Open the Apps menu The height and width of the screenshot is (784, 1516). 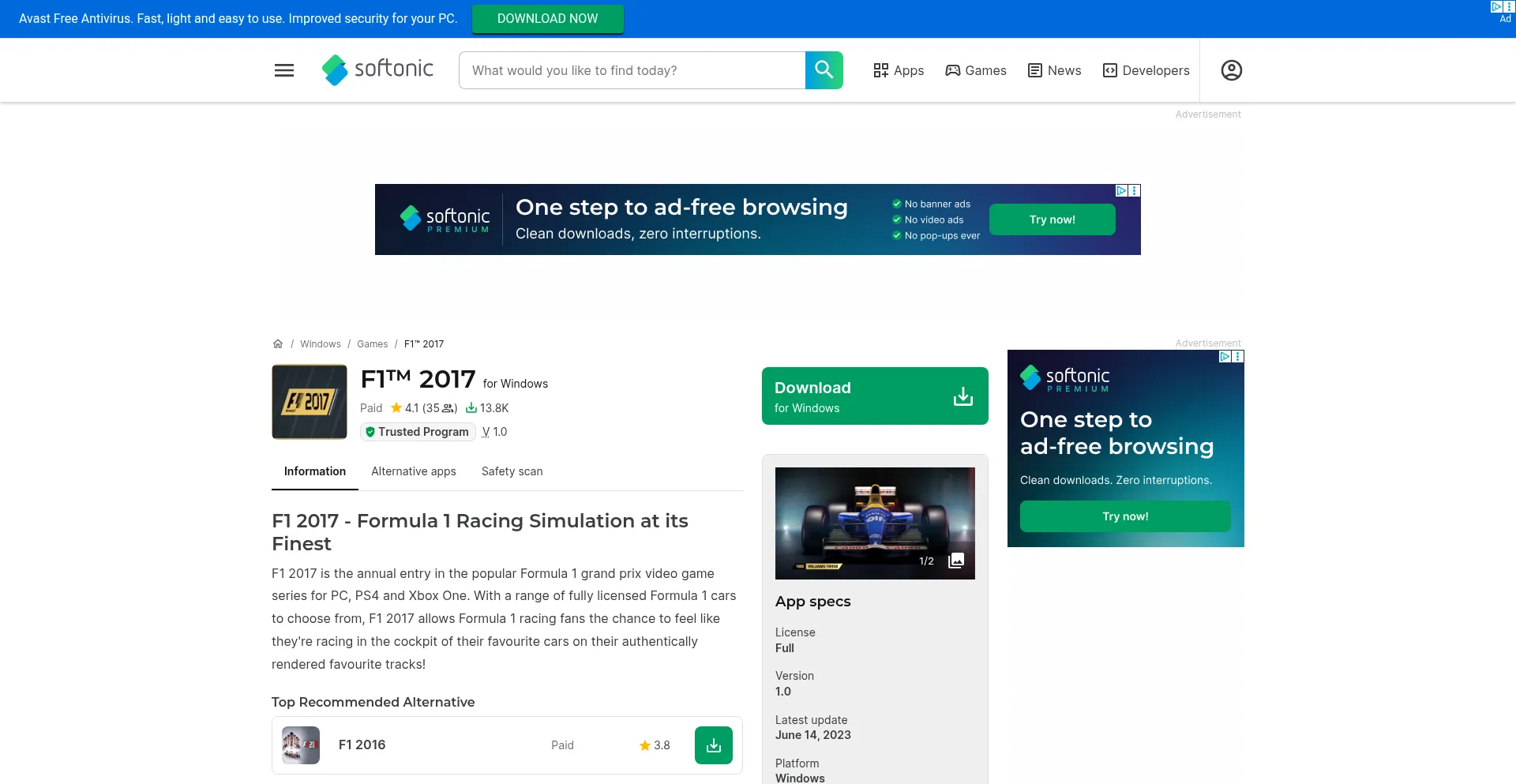[899, 70]
